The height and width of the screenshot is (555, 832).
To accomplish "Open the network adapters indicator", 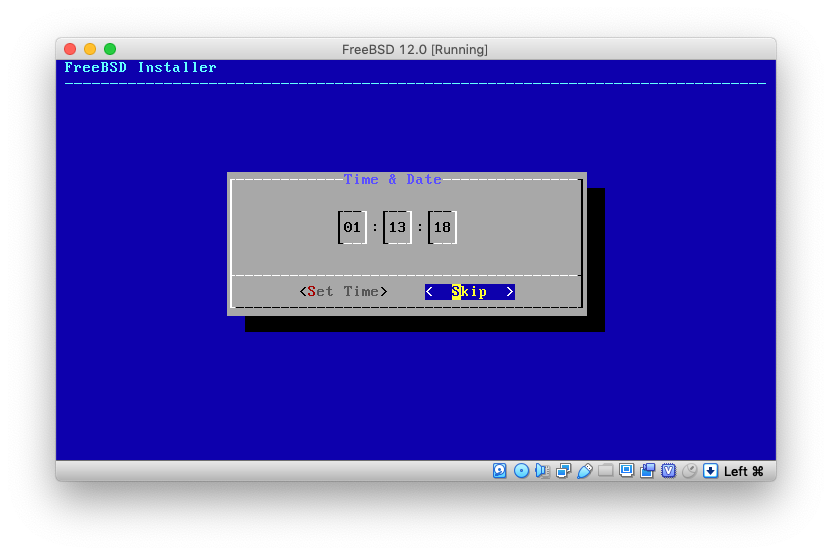I will tap(563, 471).
